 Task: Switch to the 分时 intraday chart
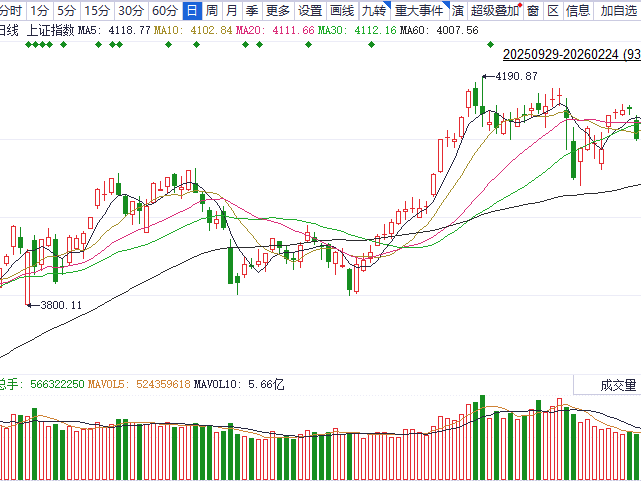(10, 11)
